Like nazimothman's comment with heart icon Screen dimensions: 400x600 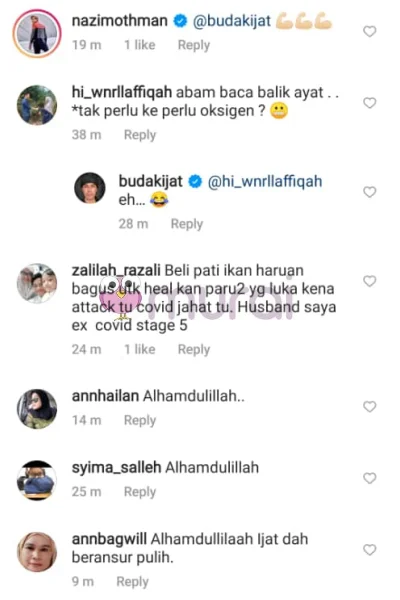tap(369, 31)
